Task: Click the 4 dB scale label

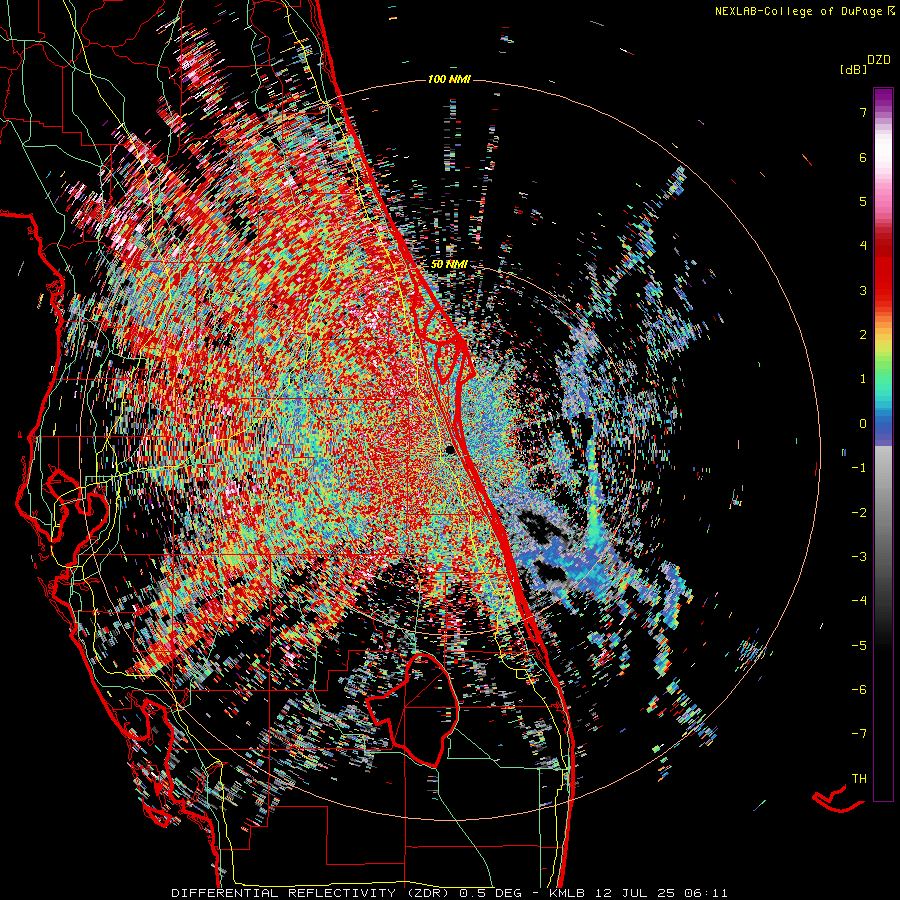Action: click(863, 246)
